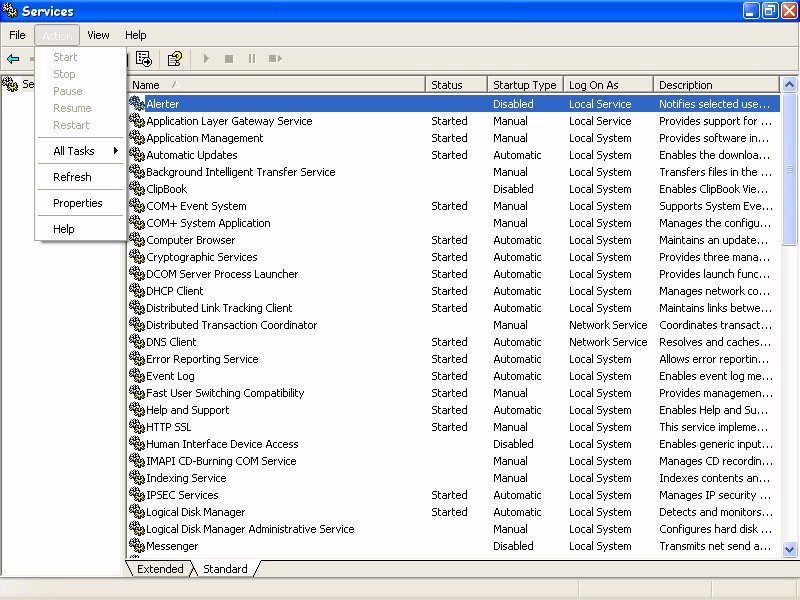
Task: Maximize or restore the Services window
Action: [x=770, y=10]
